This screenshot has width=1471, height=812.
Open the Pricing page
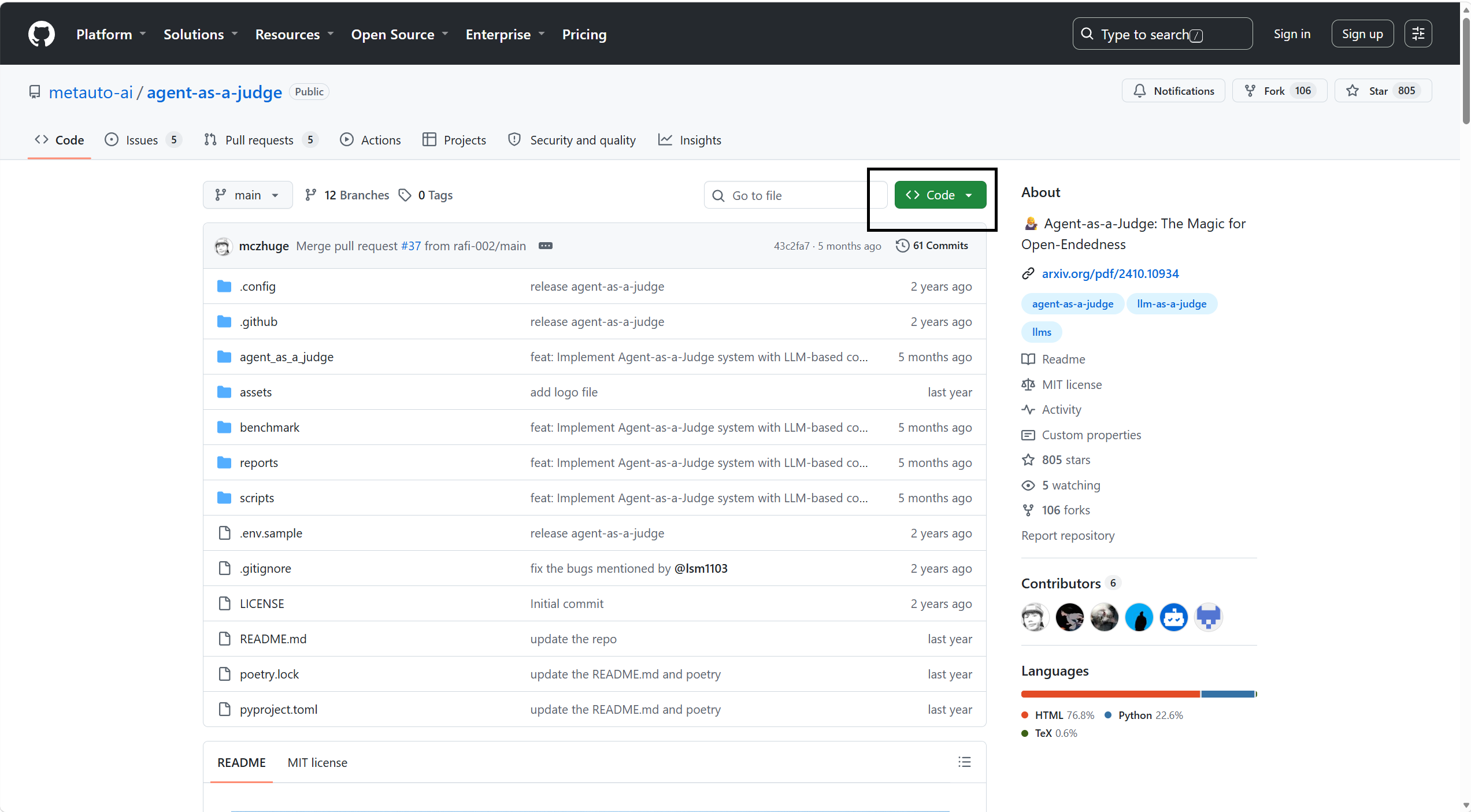[584, 35]
